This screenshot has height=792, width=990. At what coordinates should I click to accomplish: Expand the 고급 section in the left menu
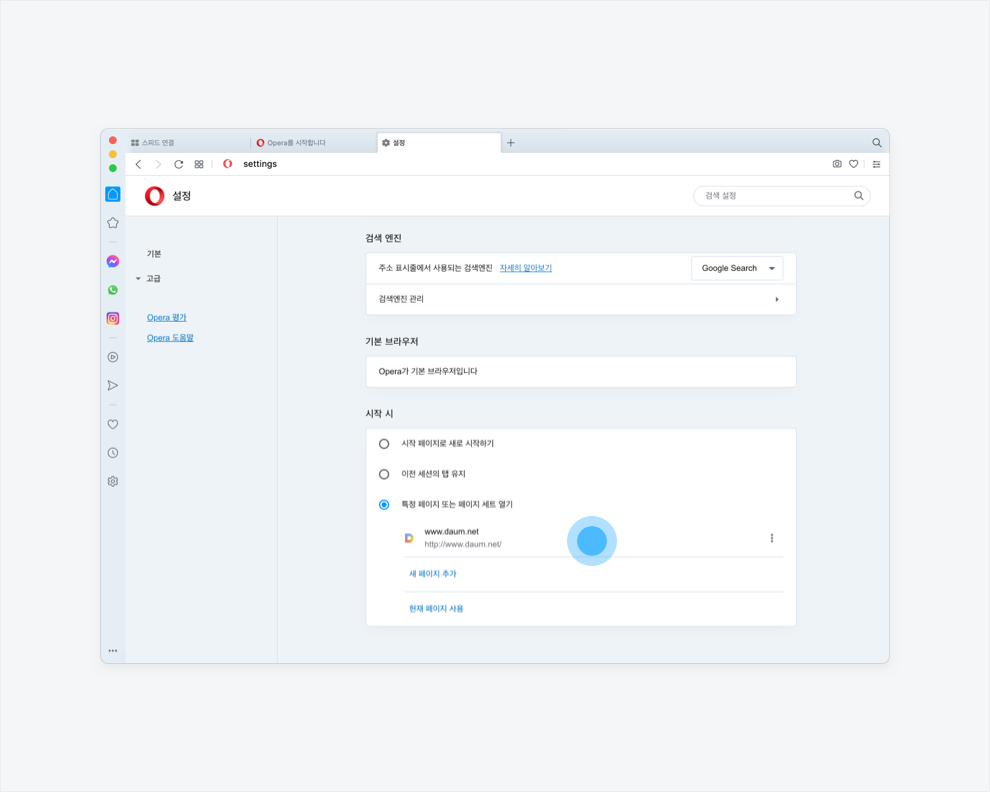click(149, 279)
